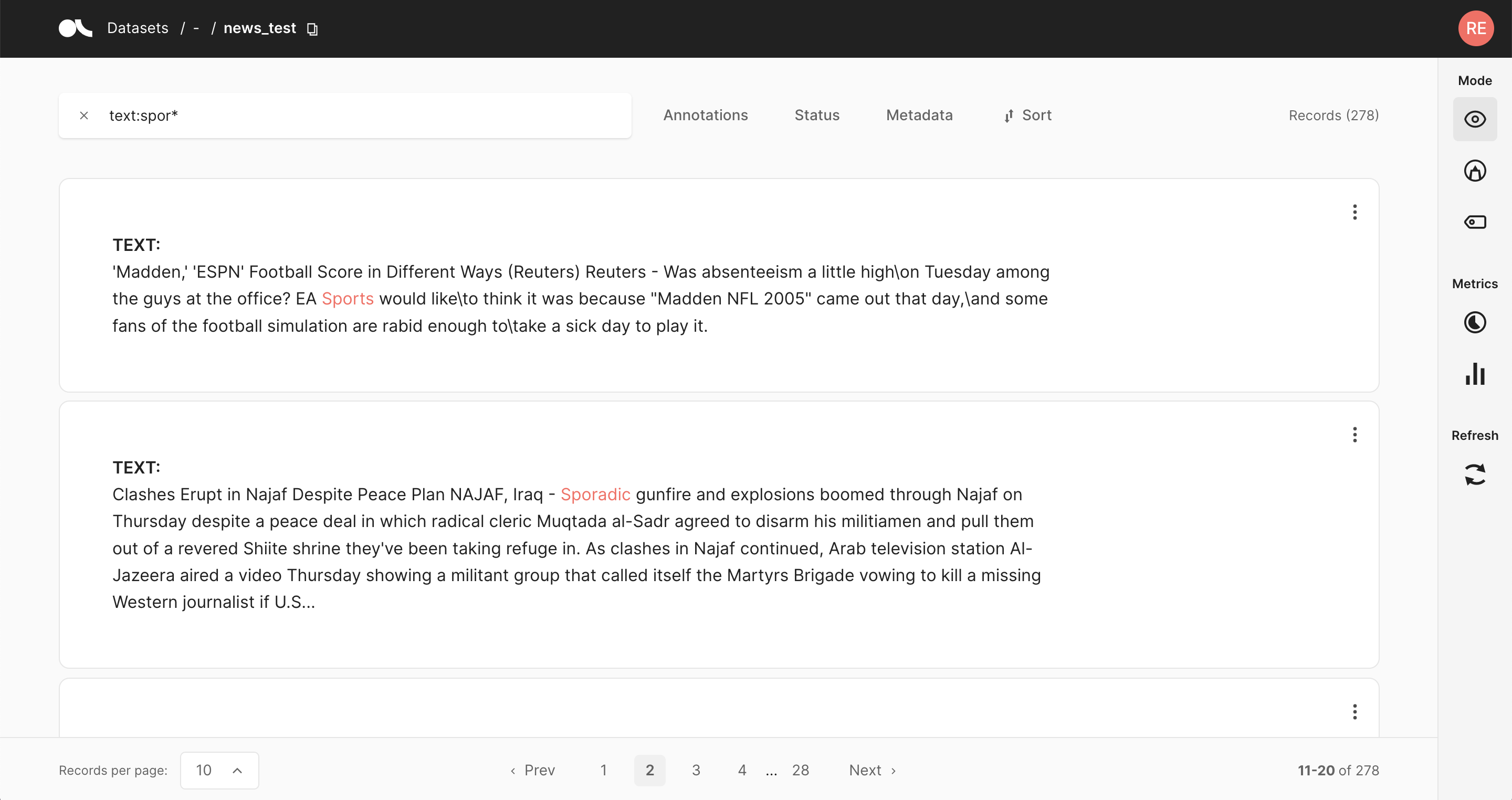Image resolution: width=1512 pixels, height=800 pixels.
Task: Open options menu for the Madden record
Action: click(1354, 212)
